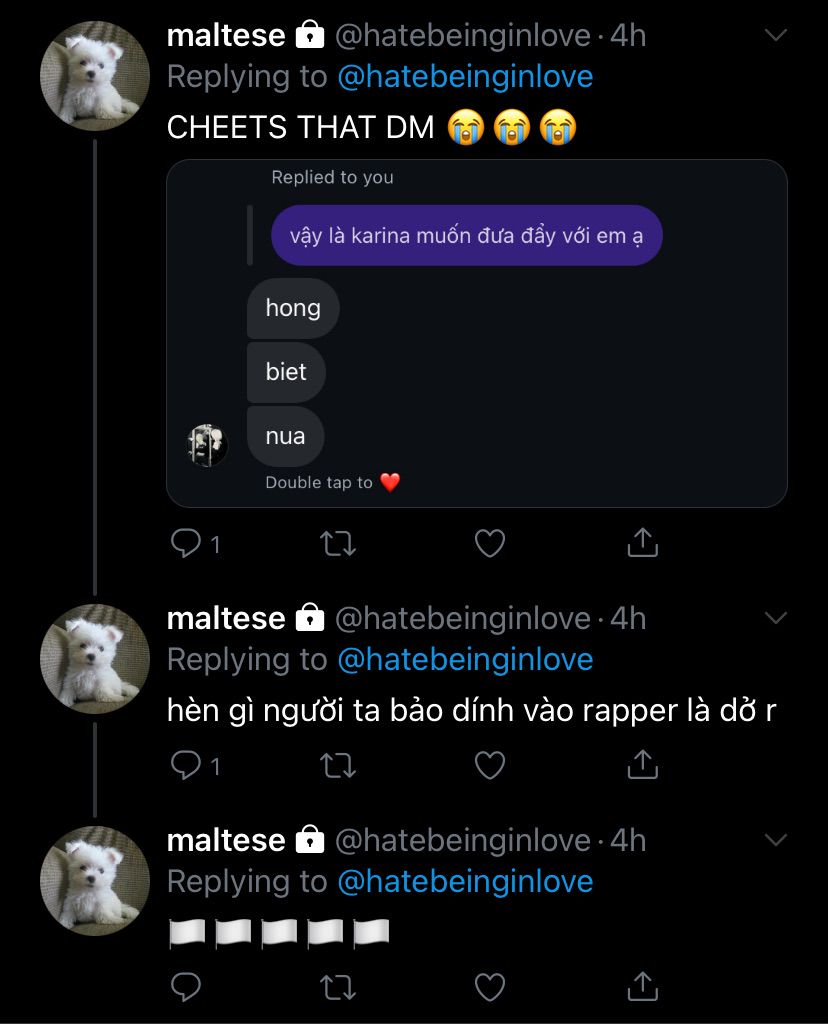Tap the @hatebeinginlove link above white flags
Image resolution: width=828 pixels, height=1024 pixels.
click(465, 882)
